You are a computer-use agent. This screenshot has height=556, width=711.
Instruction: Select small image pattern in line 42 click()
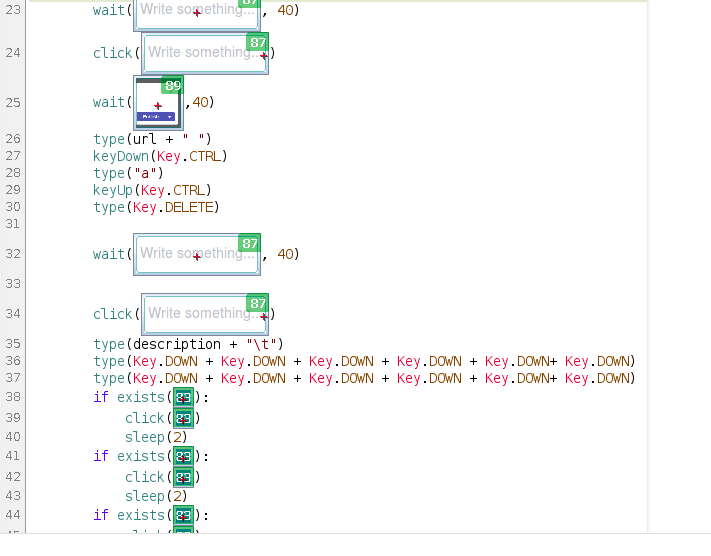183,477
